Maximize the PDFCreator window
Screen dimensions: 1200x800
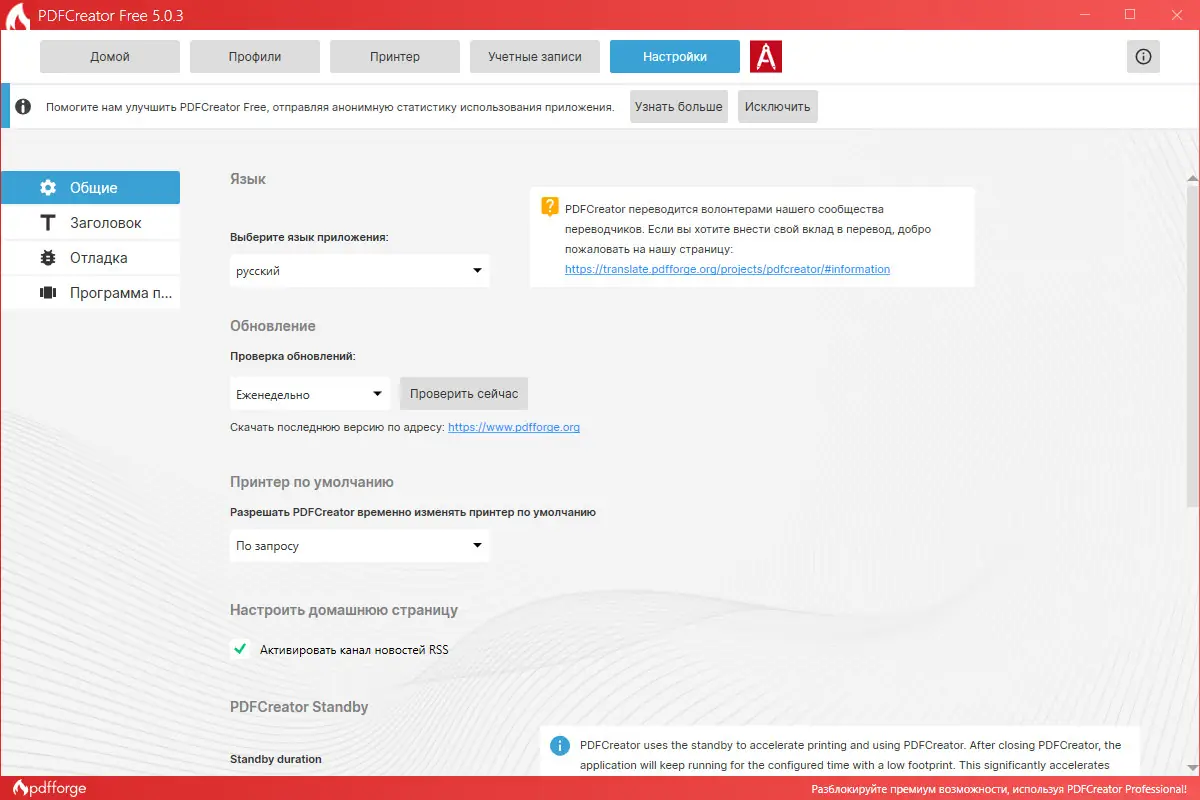click(x=1130, y=15)
